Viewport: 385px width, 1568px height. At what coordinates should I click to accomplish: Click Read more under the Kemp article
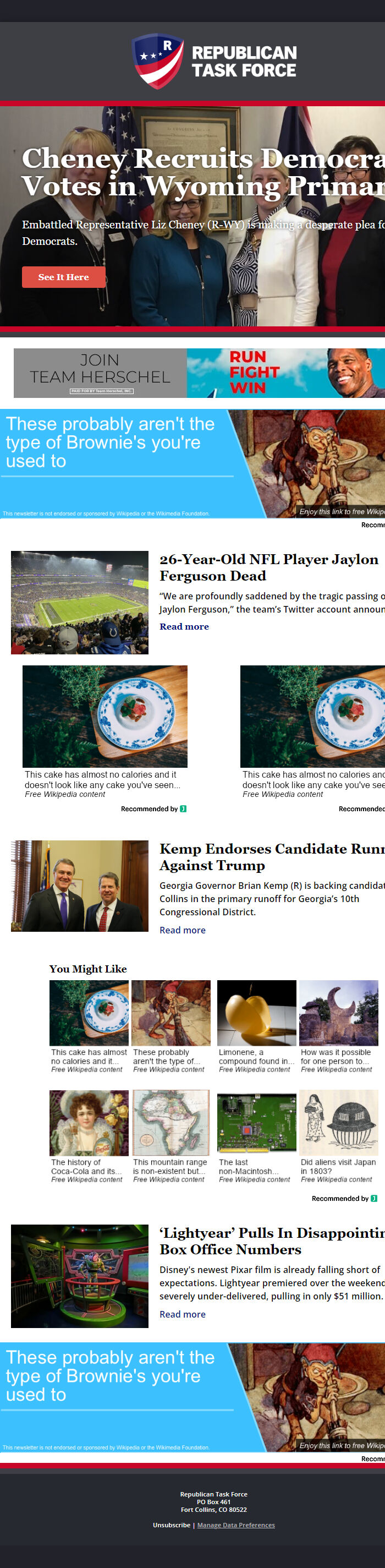click(x=183, y=930)
